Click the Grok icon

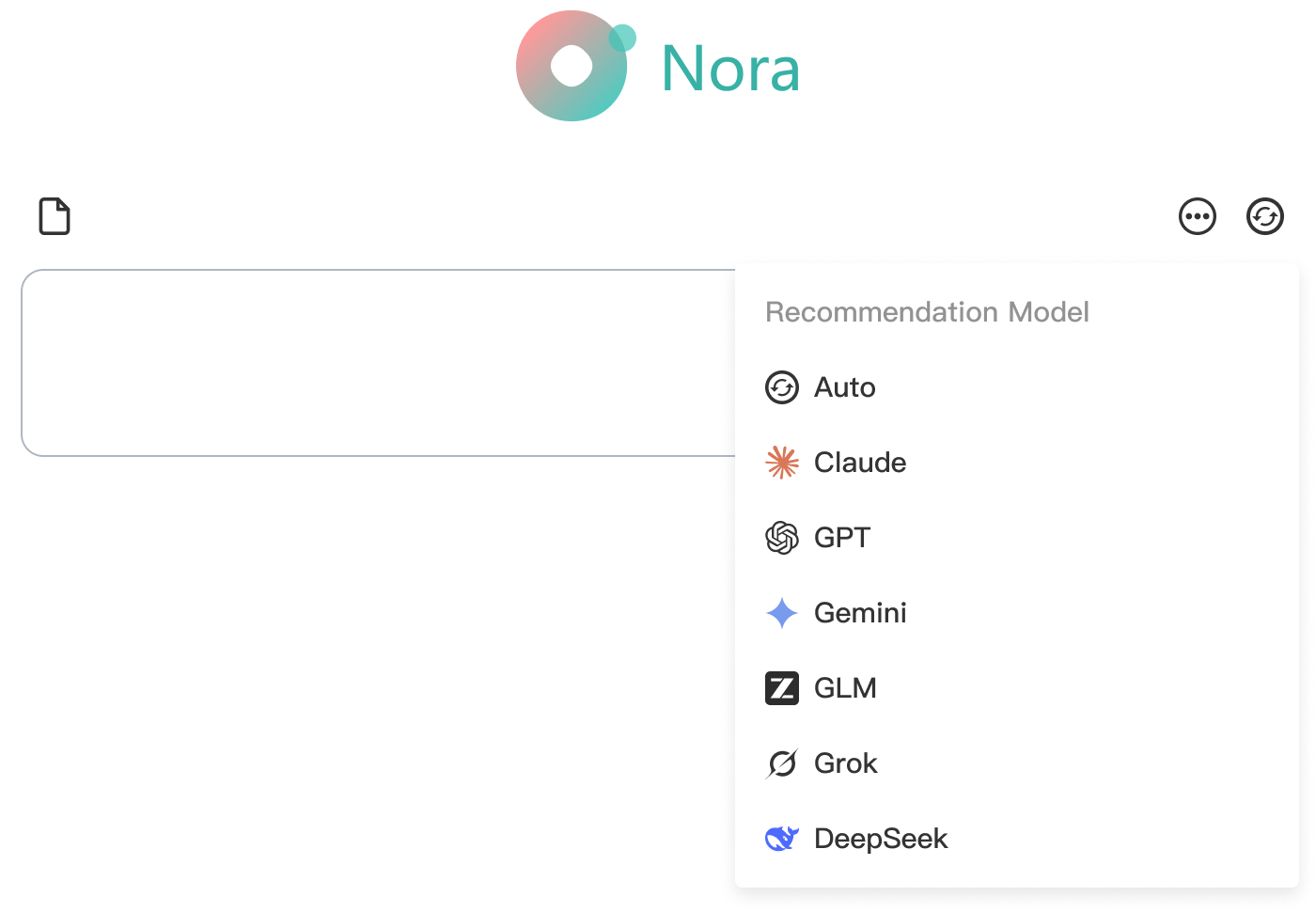pos(781,763)
